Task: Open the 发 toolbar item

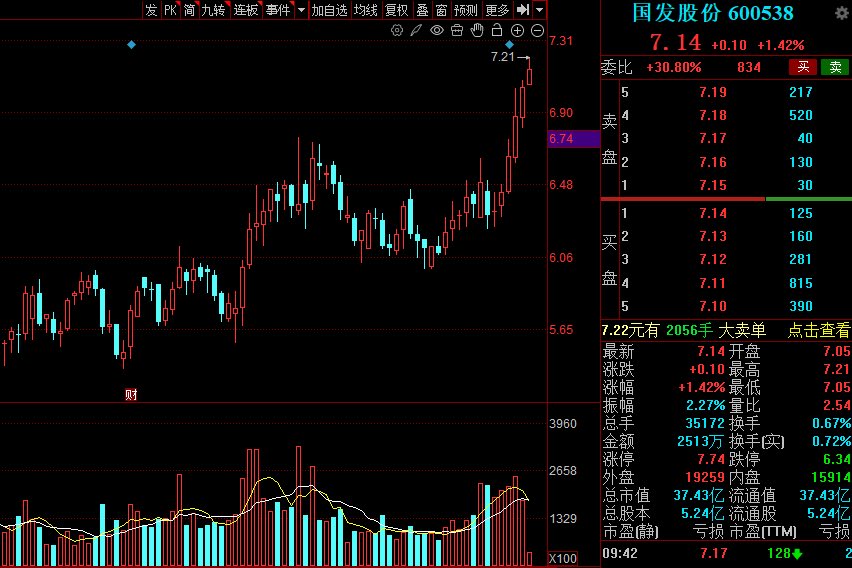Action: [x=151, y=10]
